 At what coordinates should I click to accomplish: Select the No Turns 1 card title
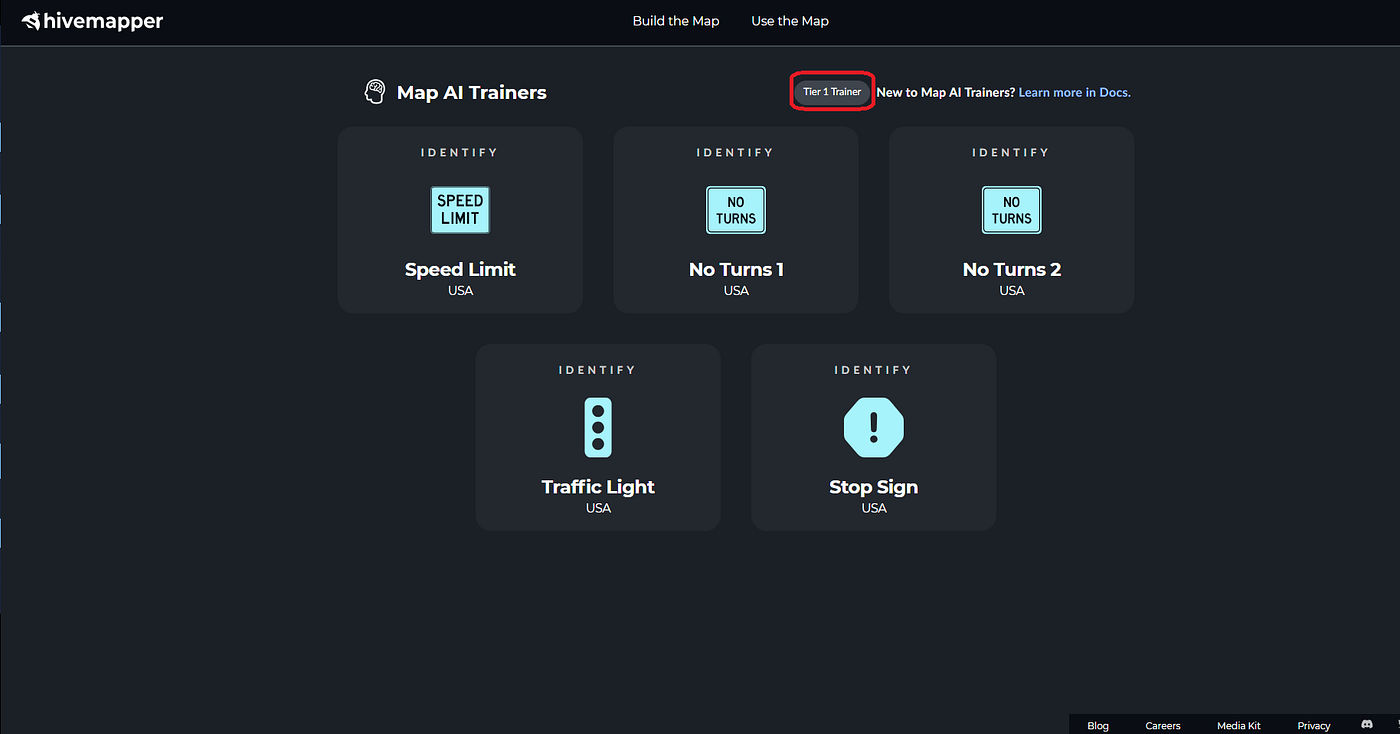tap(736, 269)
